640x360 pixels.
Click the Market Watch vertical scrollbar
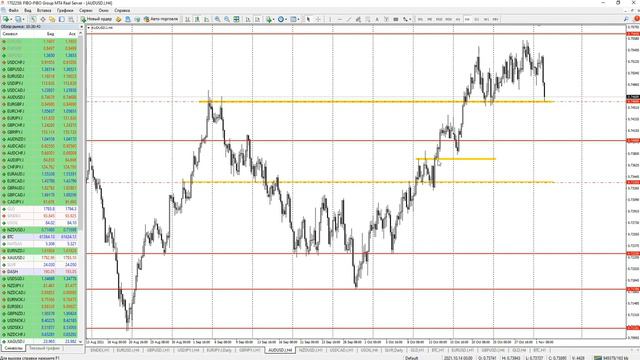(x=80, y=188)
